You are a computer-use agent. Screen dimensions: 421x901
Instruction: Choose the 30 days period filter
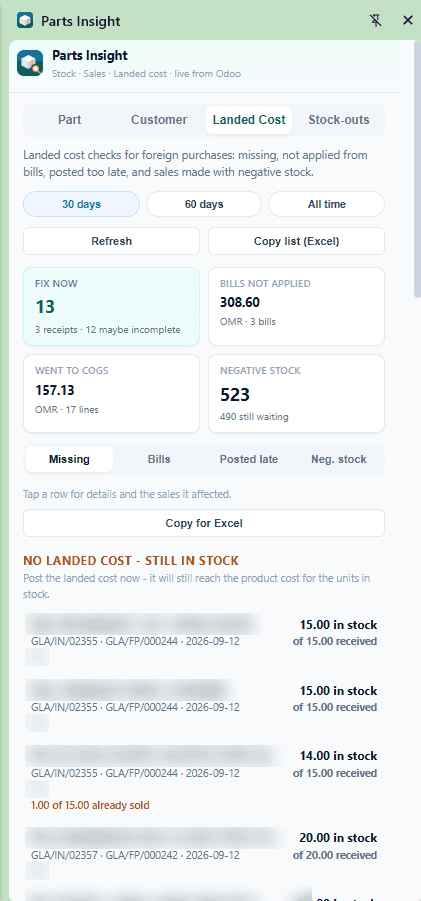(82, 204)
